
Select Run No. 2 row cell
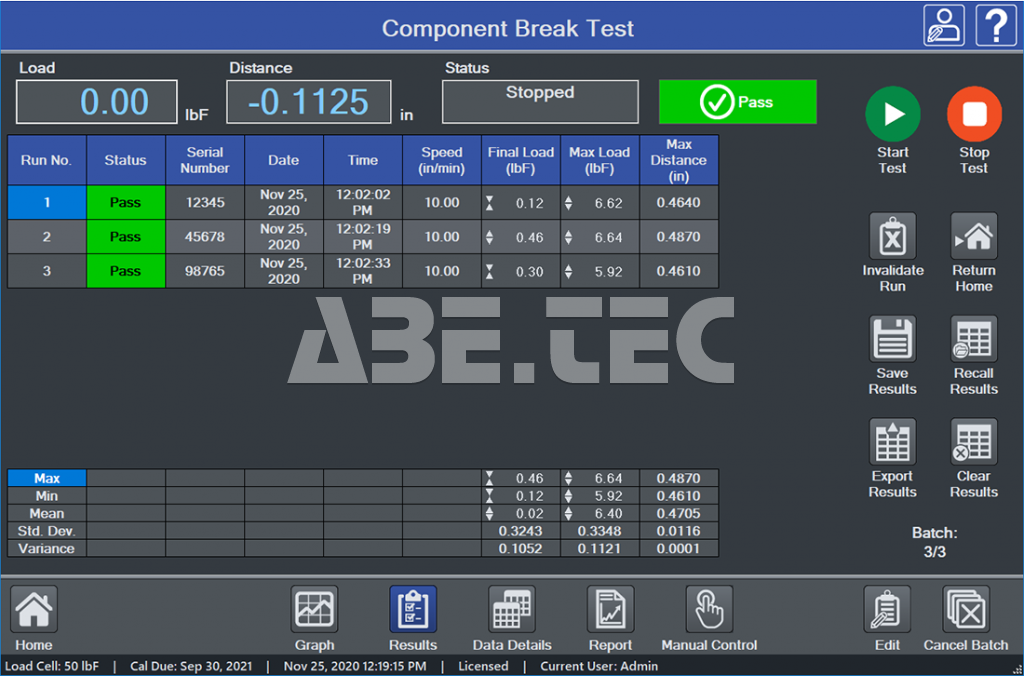[46, 237]
